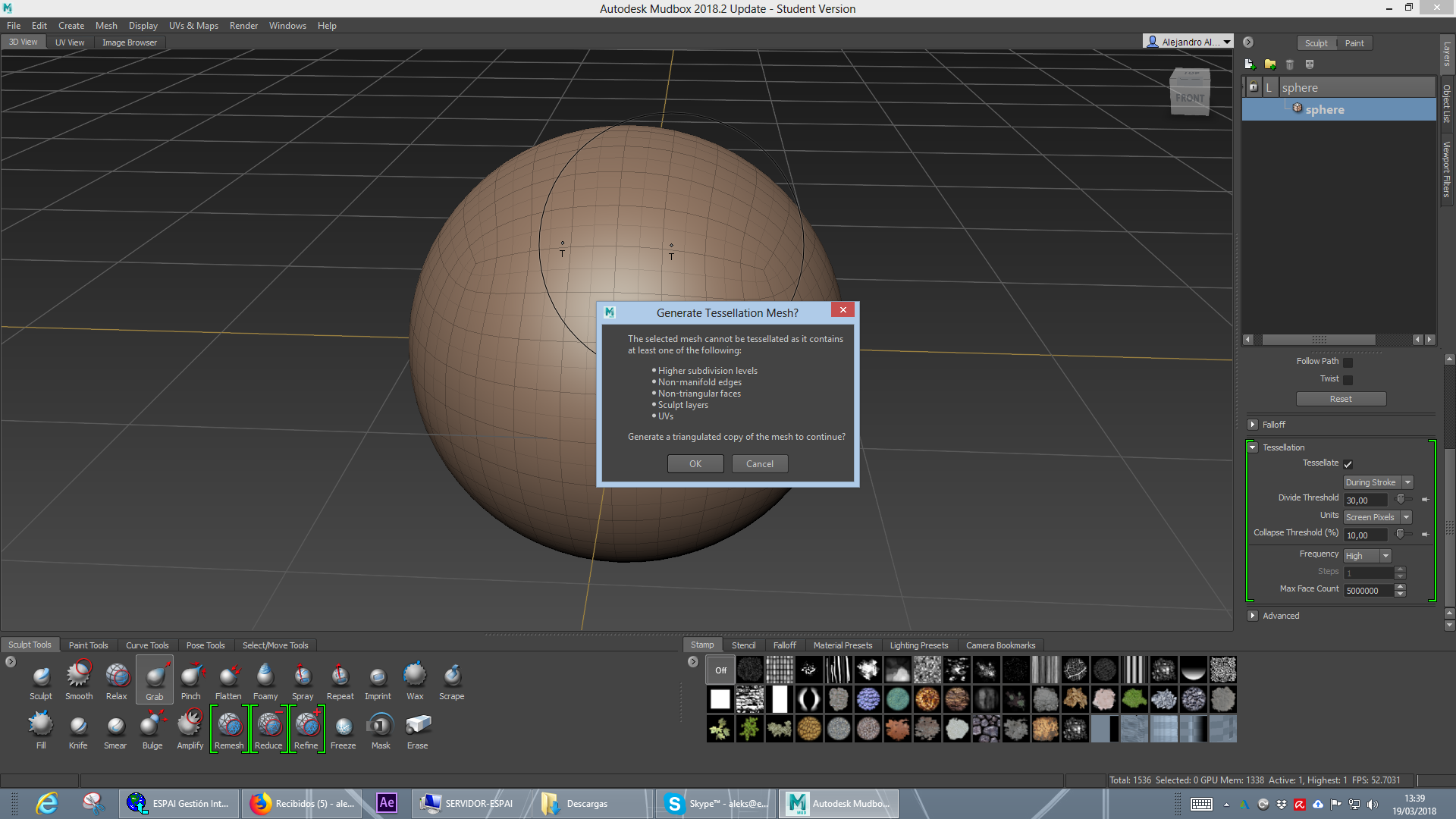Activate the Wax sculpt tool

tap(415, 675)
